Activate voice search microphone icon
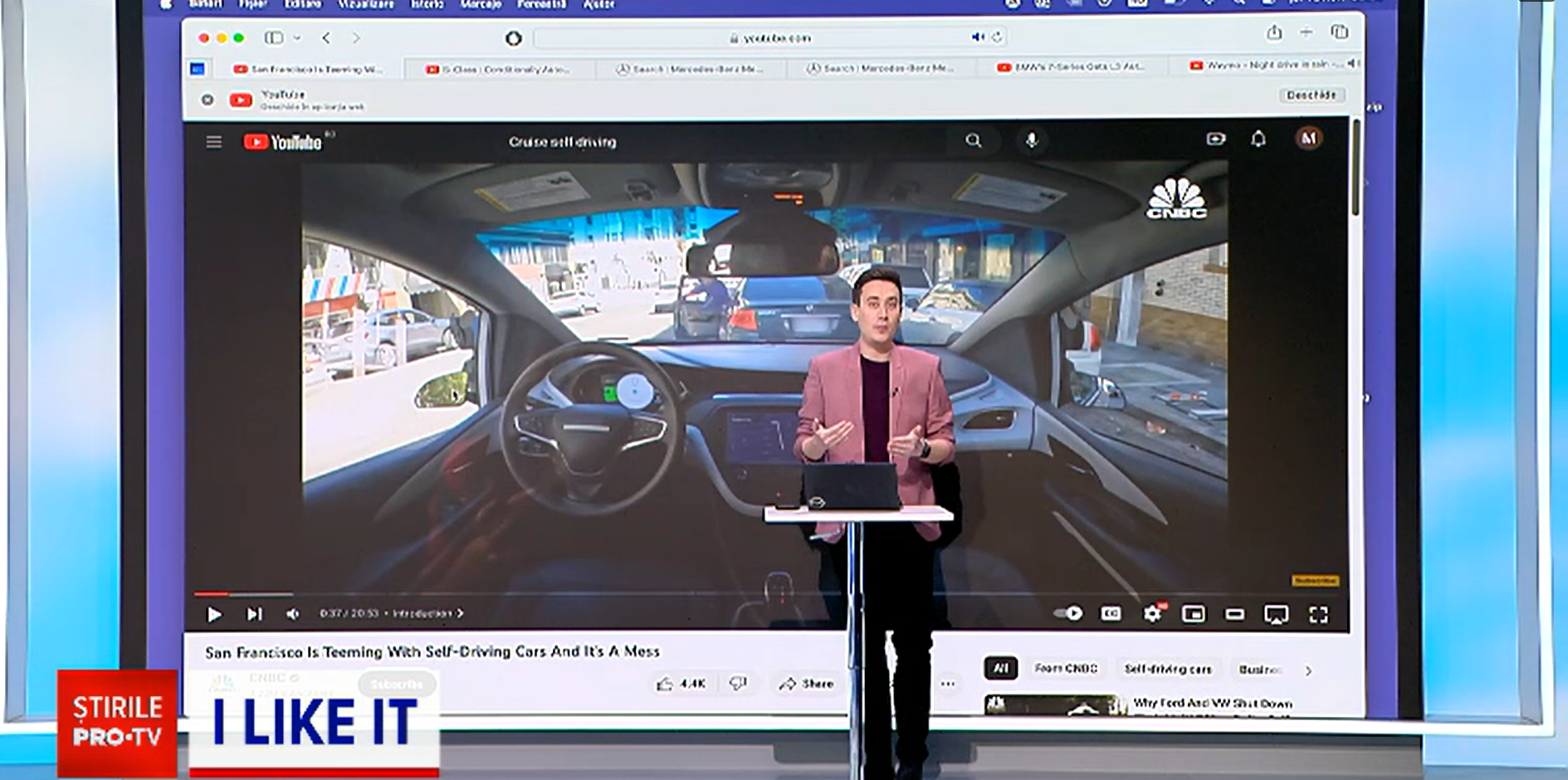This screenshot has width=1568, height=780. (1031, 141)
